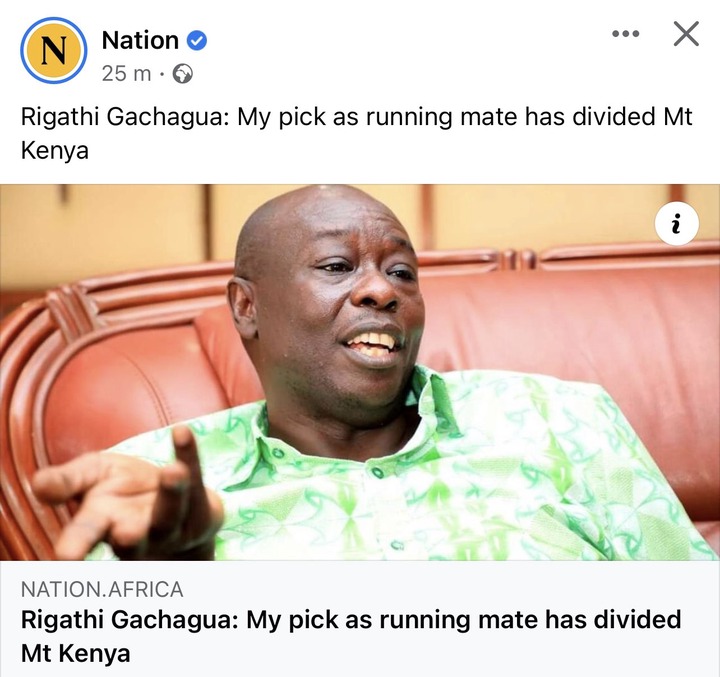Open the article photo thumbnail
720x677 pixels.
pyautogui.click(x=360, y=372)
